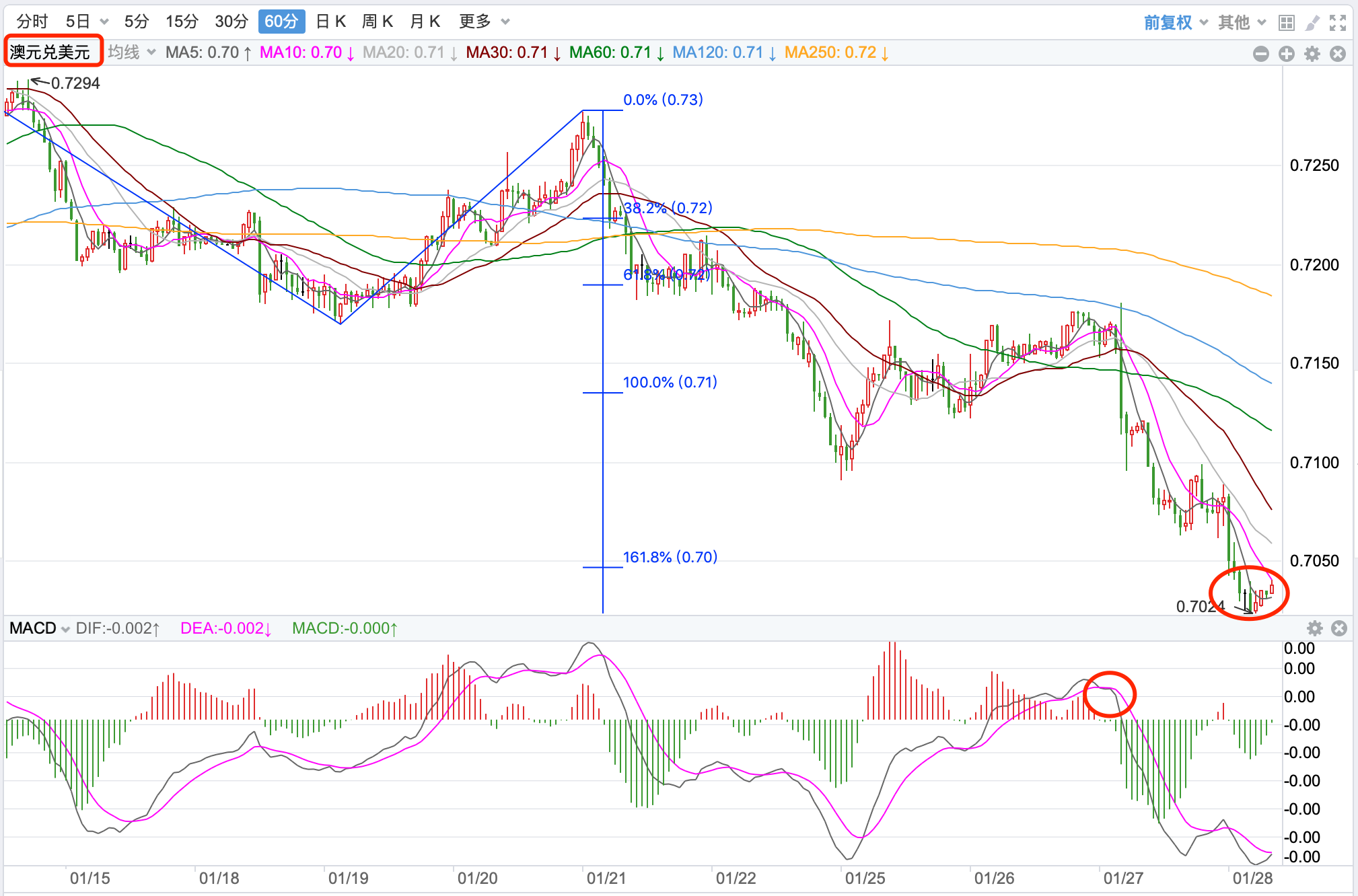
Task: Select the 15分 timeframe tab
Action: pos(182,22)
